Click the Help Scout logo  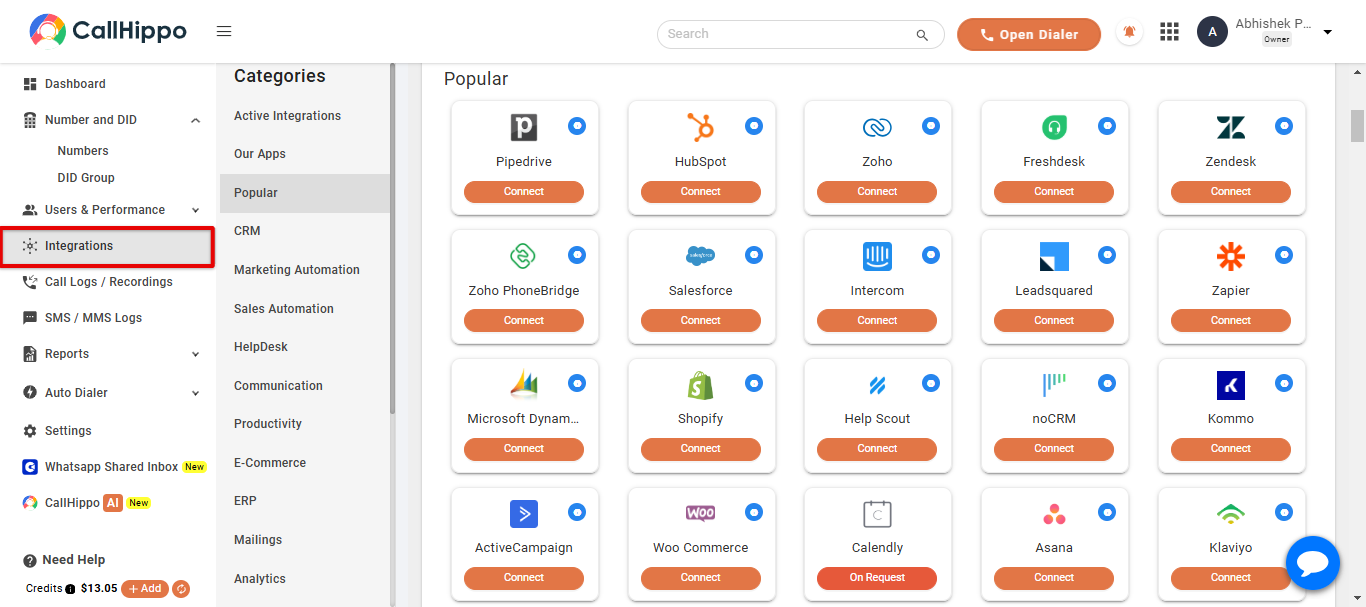coord(877,385)
